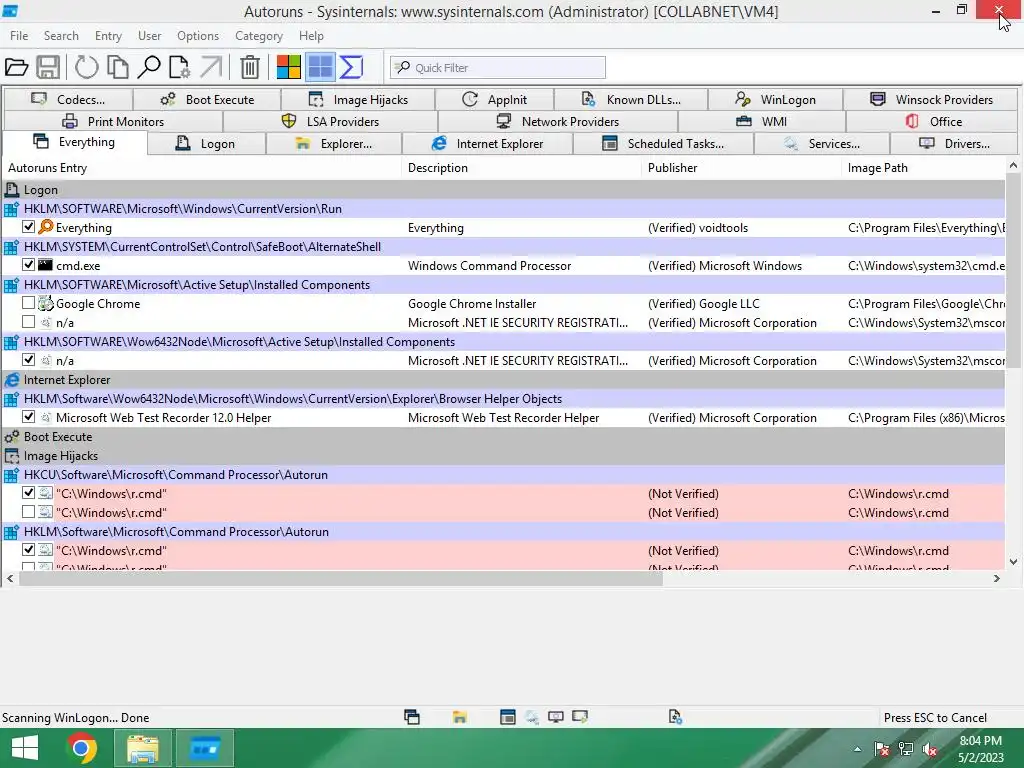Switch to the Winsock Providers tab
Viewport: 1024px width, 768px height.
pyautogui.click(x=931, y=99)
